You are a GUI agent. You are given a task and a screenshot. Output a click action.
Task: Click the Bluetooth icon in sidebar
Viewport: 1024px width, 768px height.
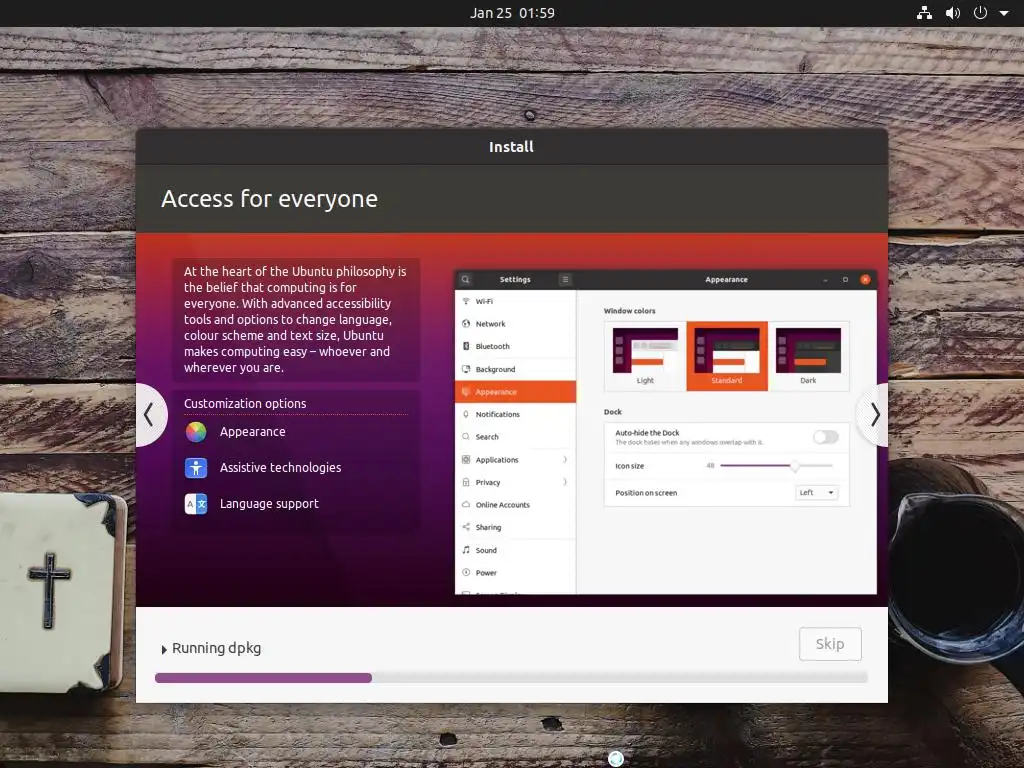pos(466,346)
